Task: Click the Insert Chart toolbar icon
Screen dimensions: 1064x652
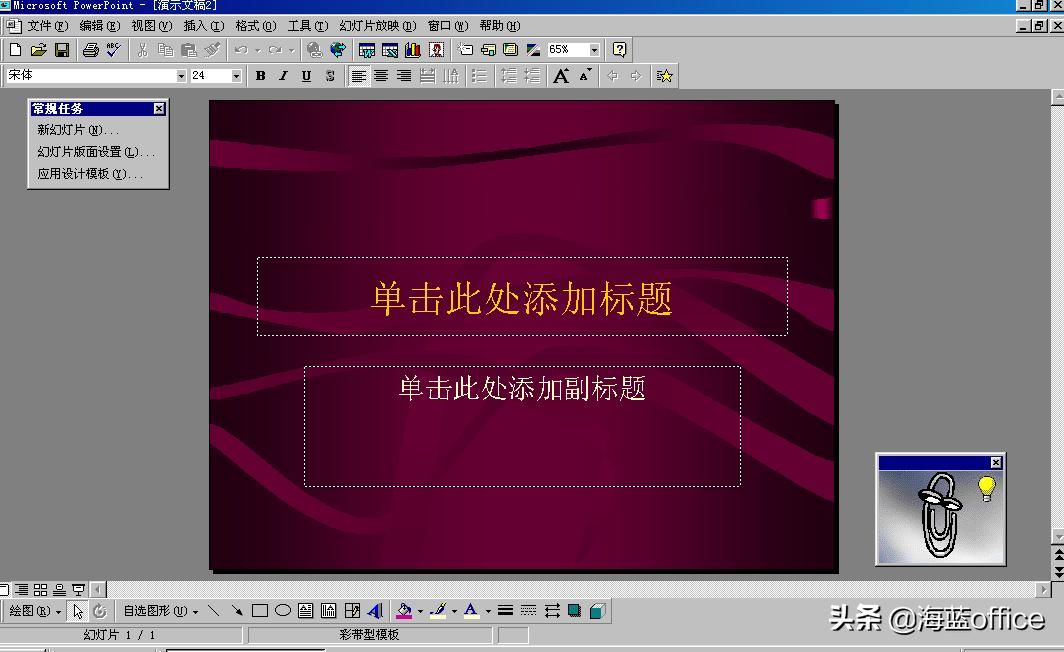Action: pyautogui.click(x=412, y=49)
